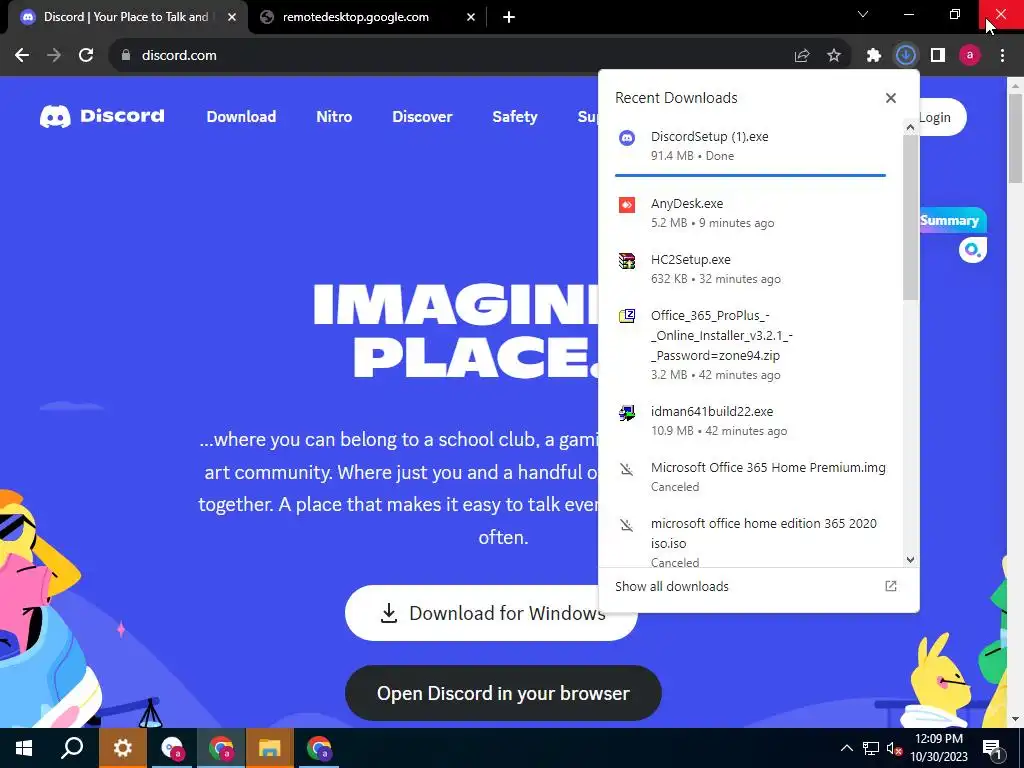Click the network tray icon
The image size is (1024, 768).
coord(871,748)
